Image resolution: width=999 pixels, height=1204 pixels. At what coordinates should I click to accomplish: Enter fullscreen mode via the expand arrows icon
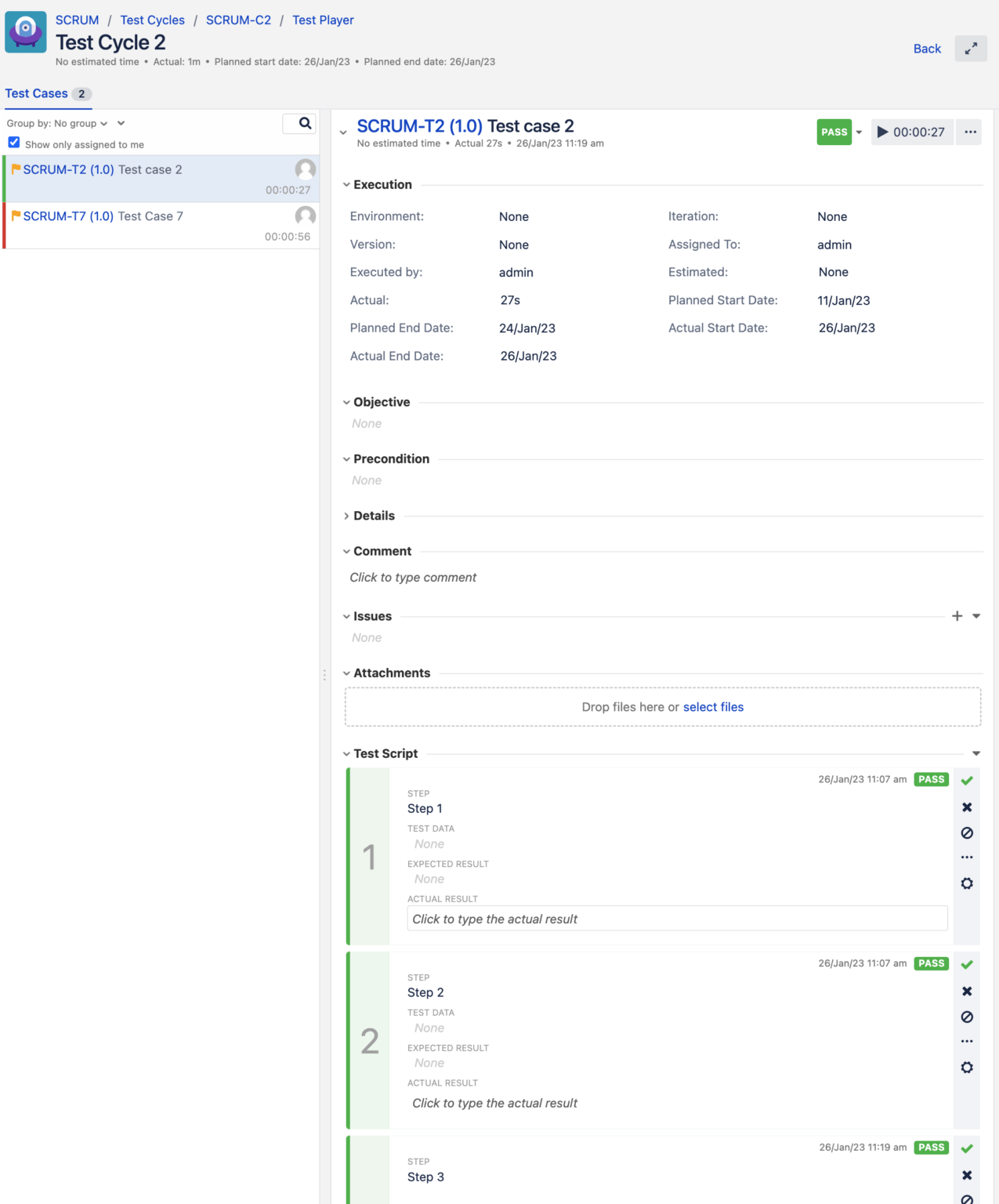click(x=971, y=49)
